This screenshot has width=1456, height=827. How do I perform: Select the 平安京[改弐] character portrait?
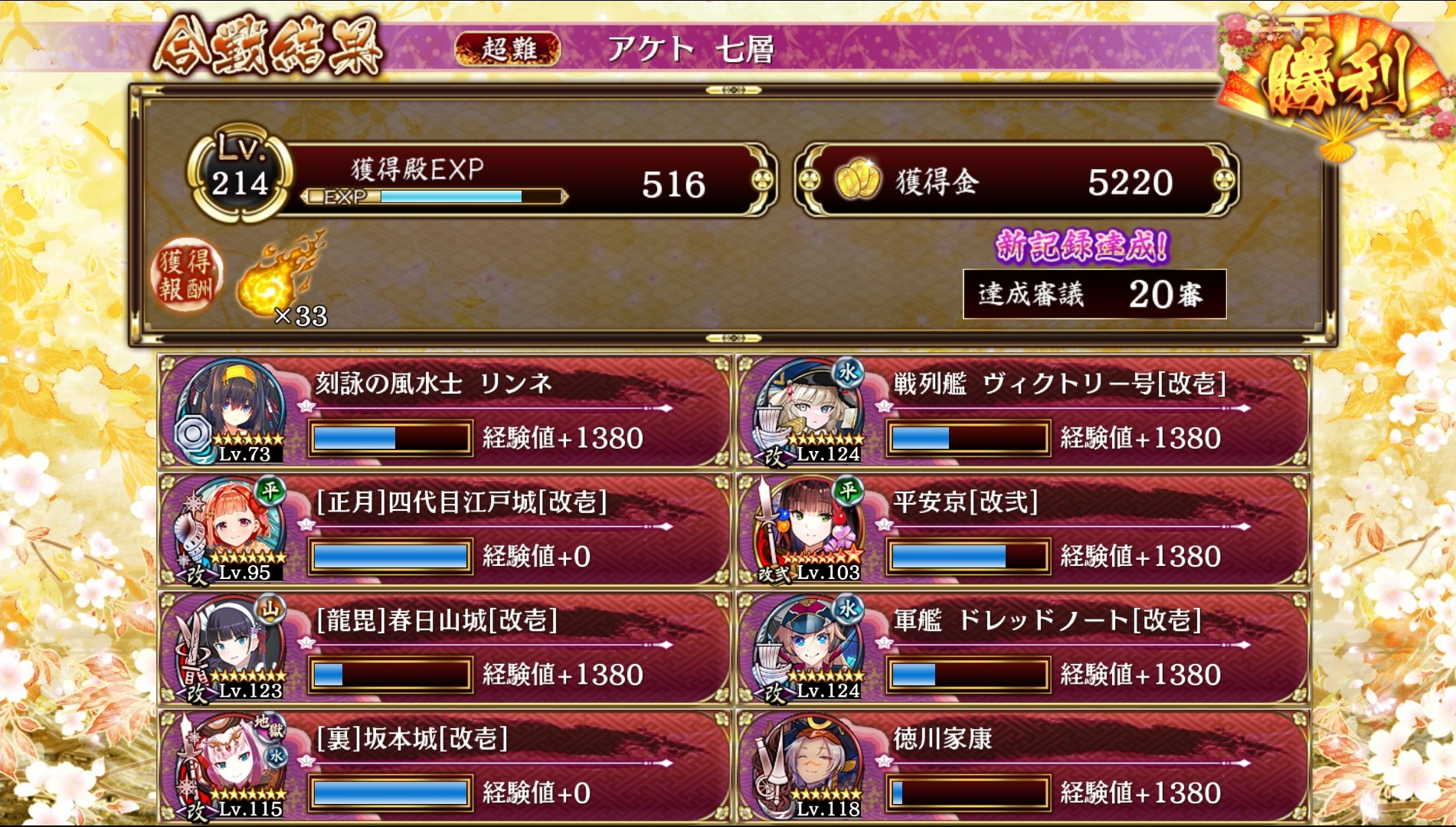click(809, 530)
